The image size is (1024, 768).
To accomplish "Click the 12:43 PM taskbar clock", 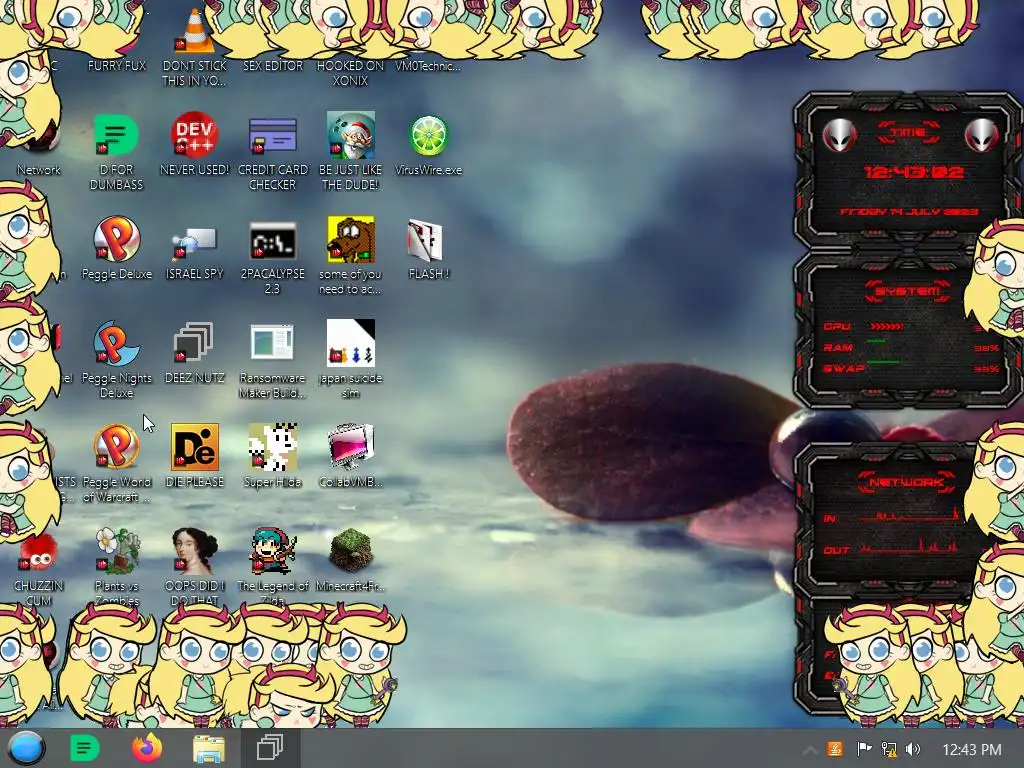I will pos(972,749).
